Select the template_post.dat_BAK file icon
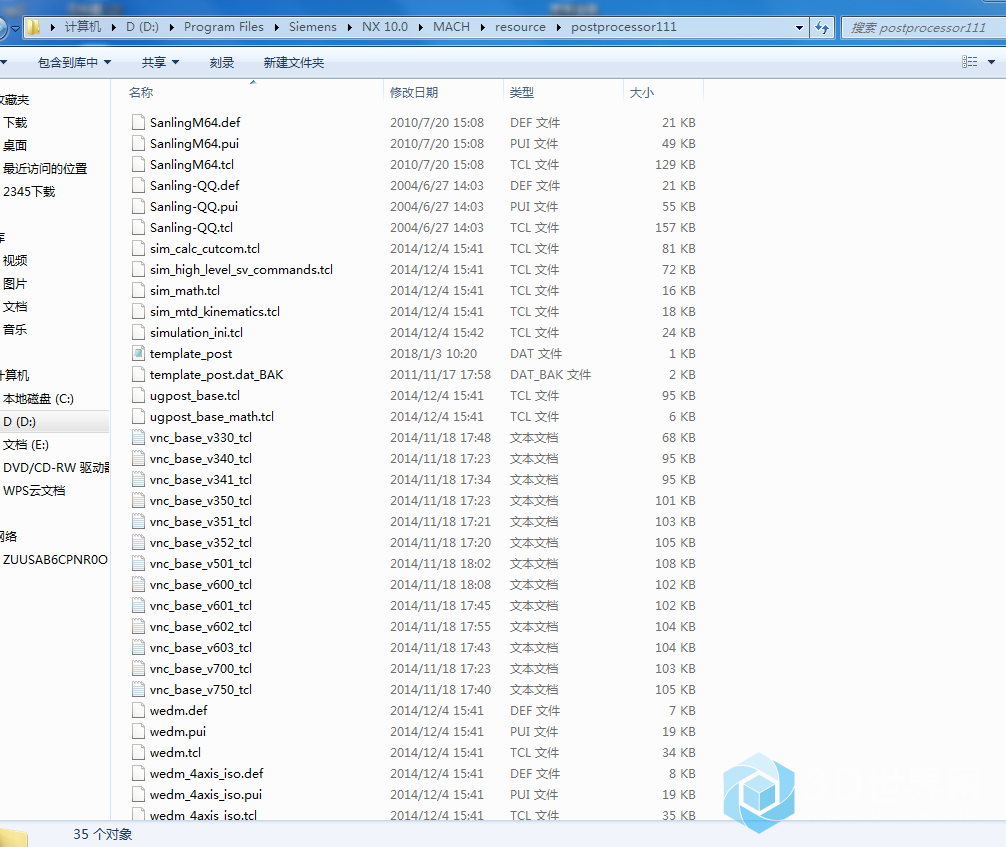The height and width of the screenshot is (847, 1006). pyautogui.click(x=138, y=374)
